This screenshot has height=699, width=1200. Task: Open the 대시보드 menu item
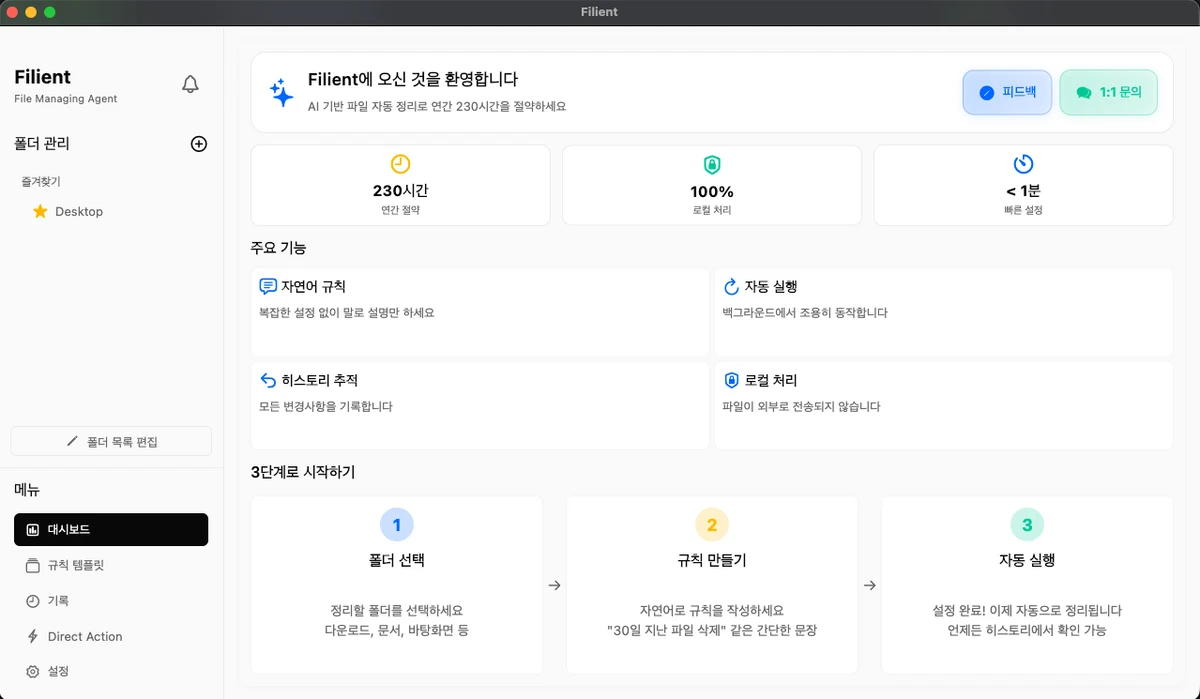click(111, 530)
